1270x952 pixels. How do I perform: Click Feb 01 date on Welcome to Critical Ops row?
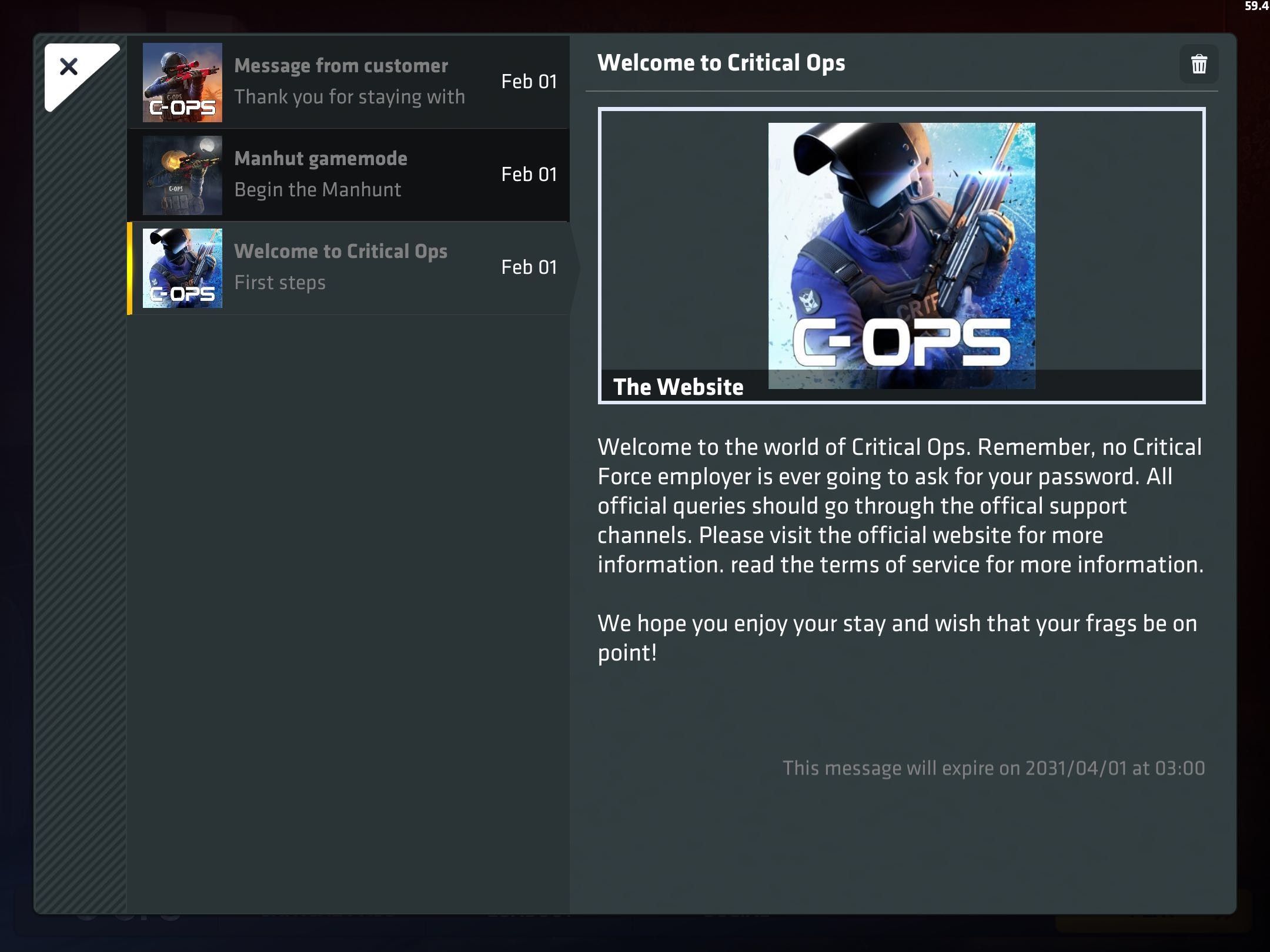coord(529,267)
